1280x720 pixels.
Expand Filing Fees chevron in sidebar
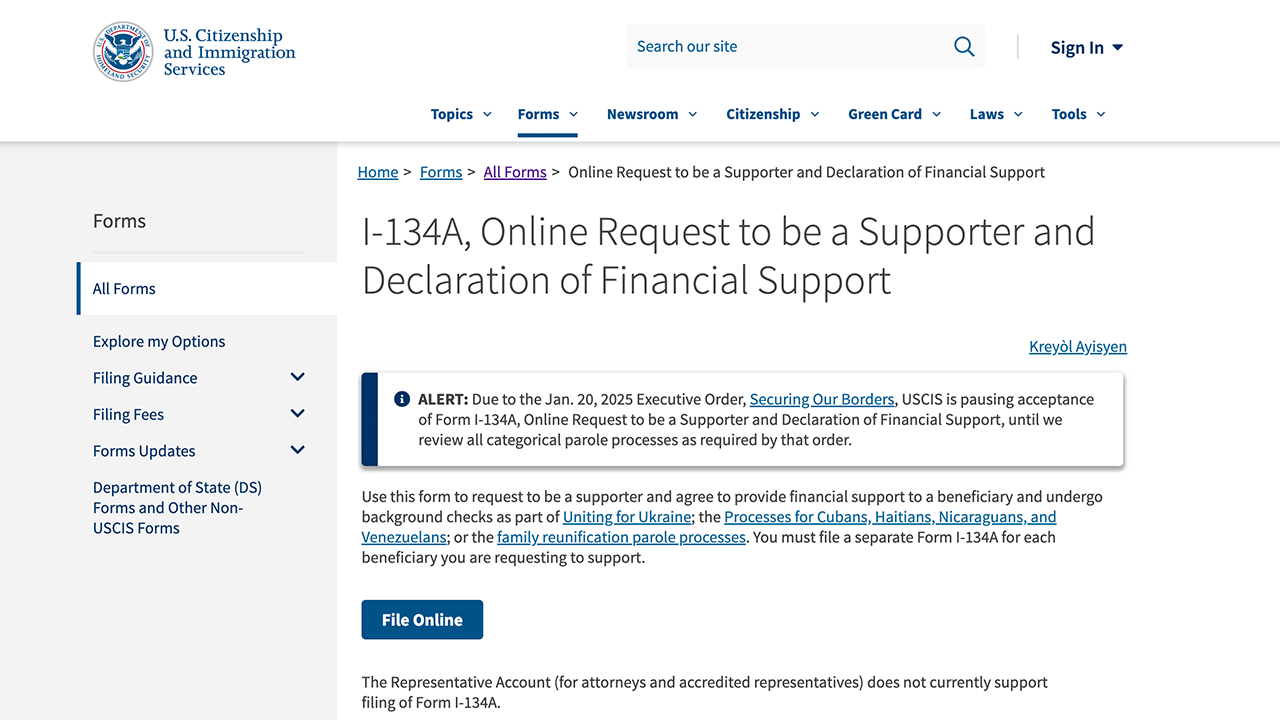[x=297, y=414]
